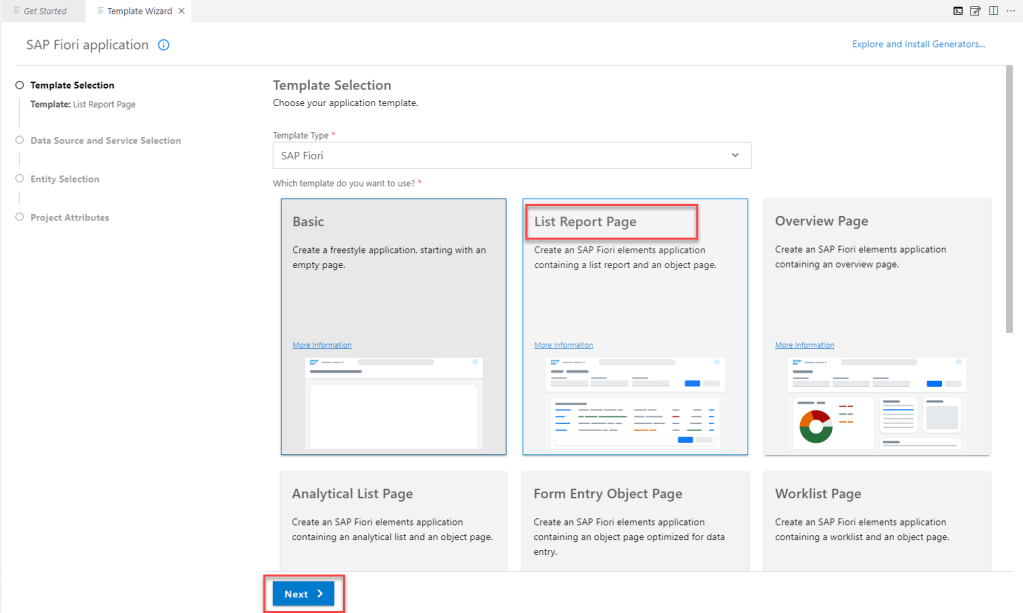The height and width of the screenshot is (613, 1023).
Task: Click the Next button
Action: (x=304, y=594)
